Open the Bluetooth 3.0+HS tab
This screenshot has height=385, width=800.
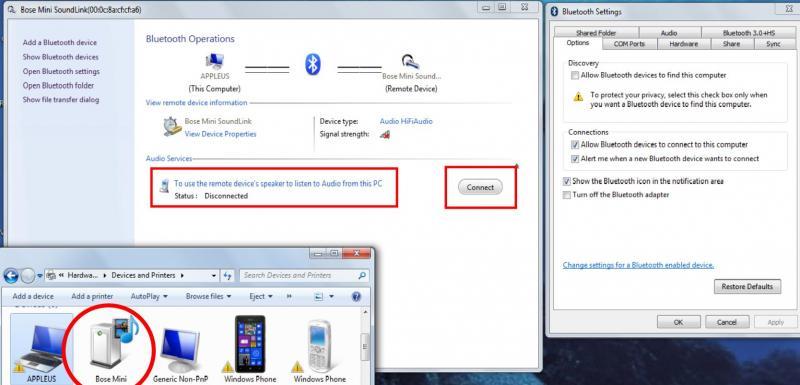(748, 33)
